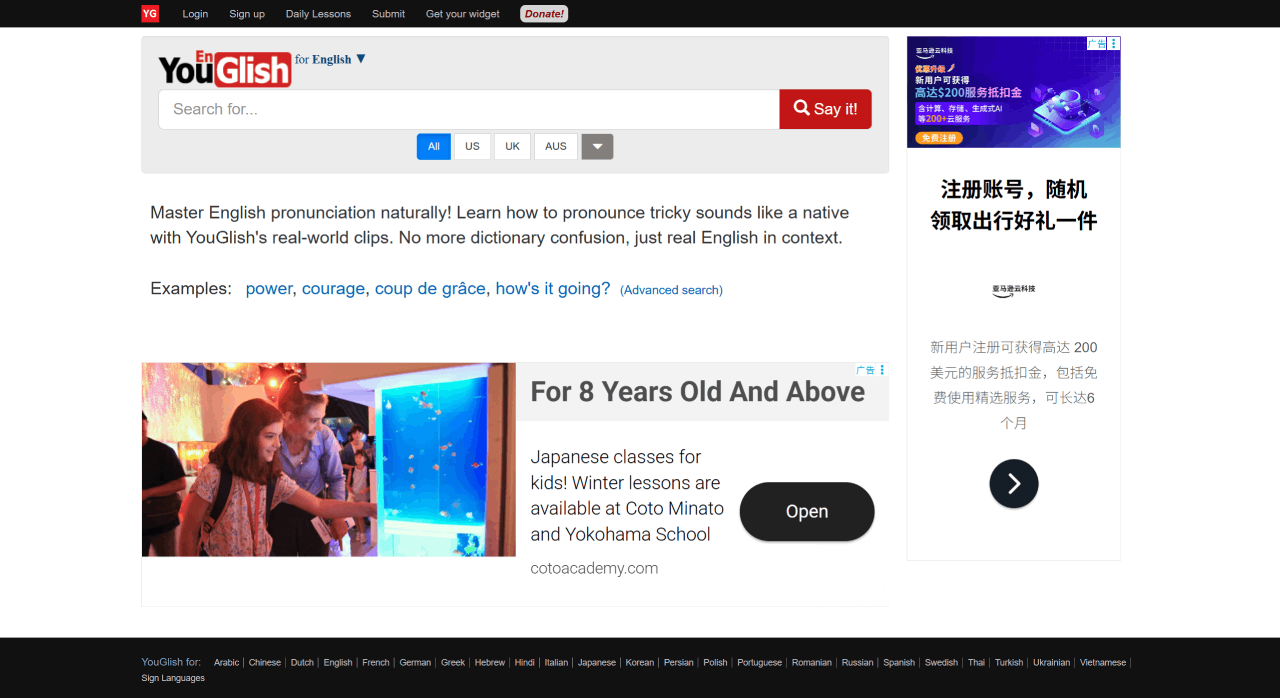Click the YouGlish logo above the search bar
This screenshot has height=698, width=1280.
tap(224, 68)
